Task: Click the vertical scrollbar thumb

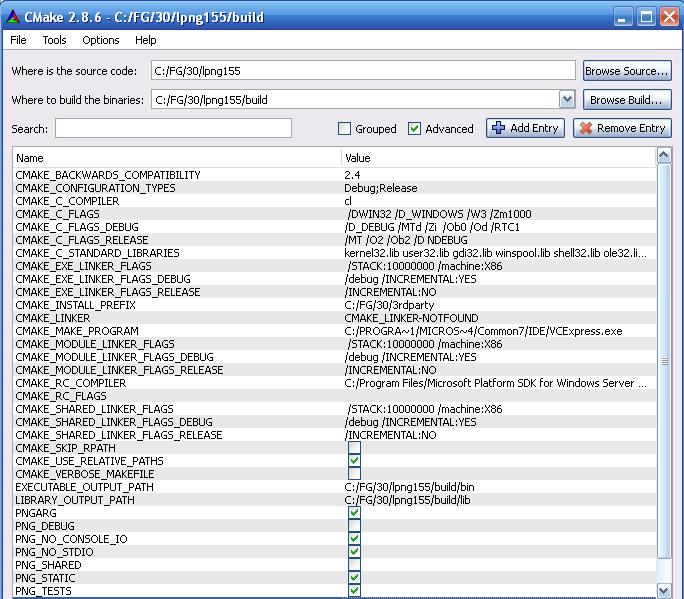Action: point(664,360)
